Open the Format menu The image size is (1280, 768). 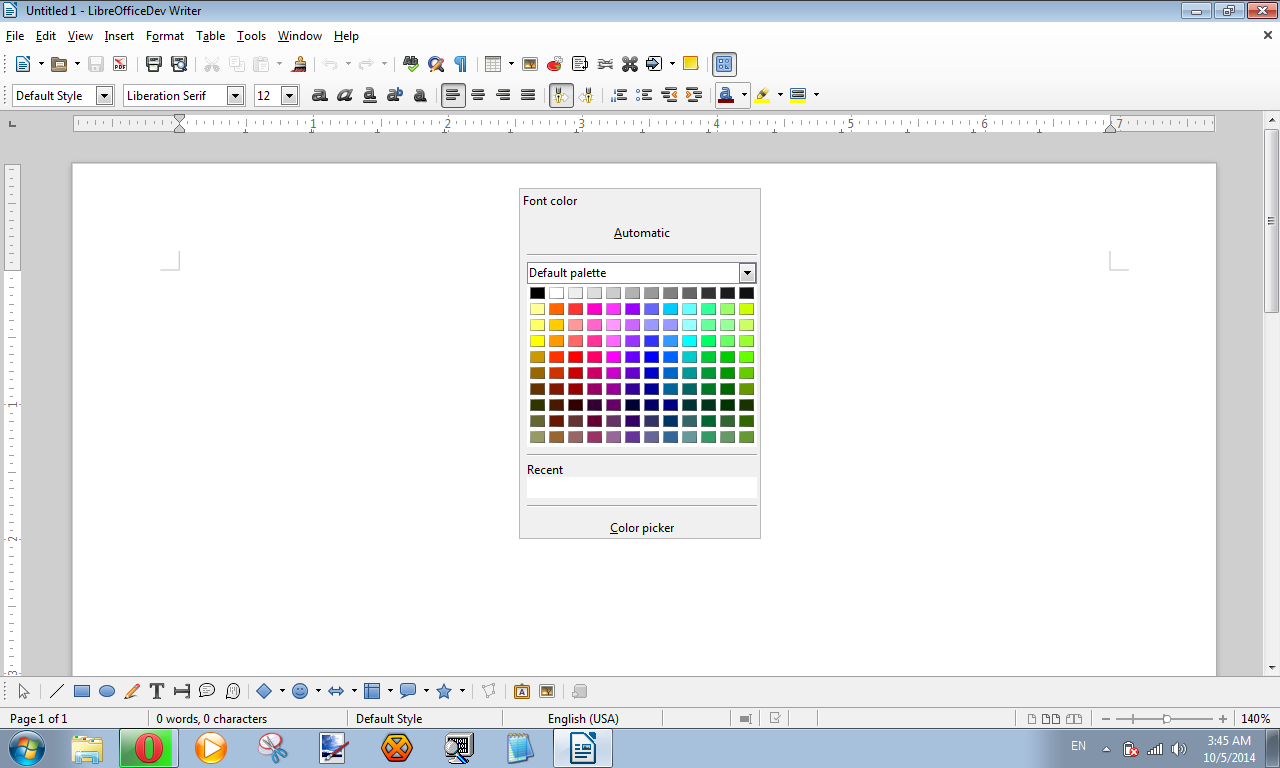pos(164,36)
